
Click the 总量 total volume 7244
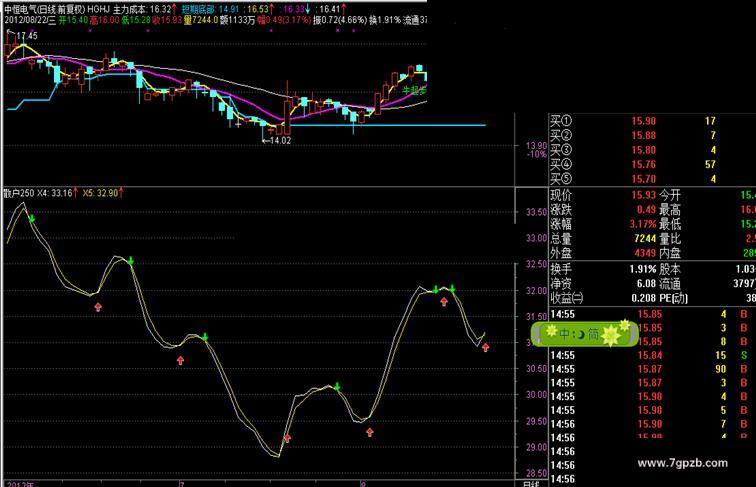coord(645,239)
